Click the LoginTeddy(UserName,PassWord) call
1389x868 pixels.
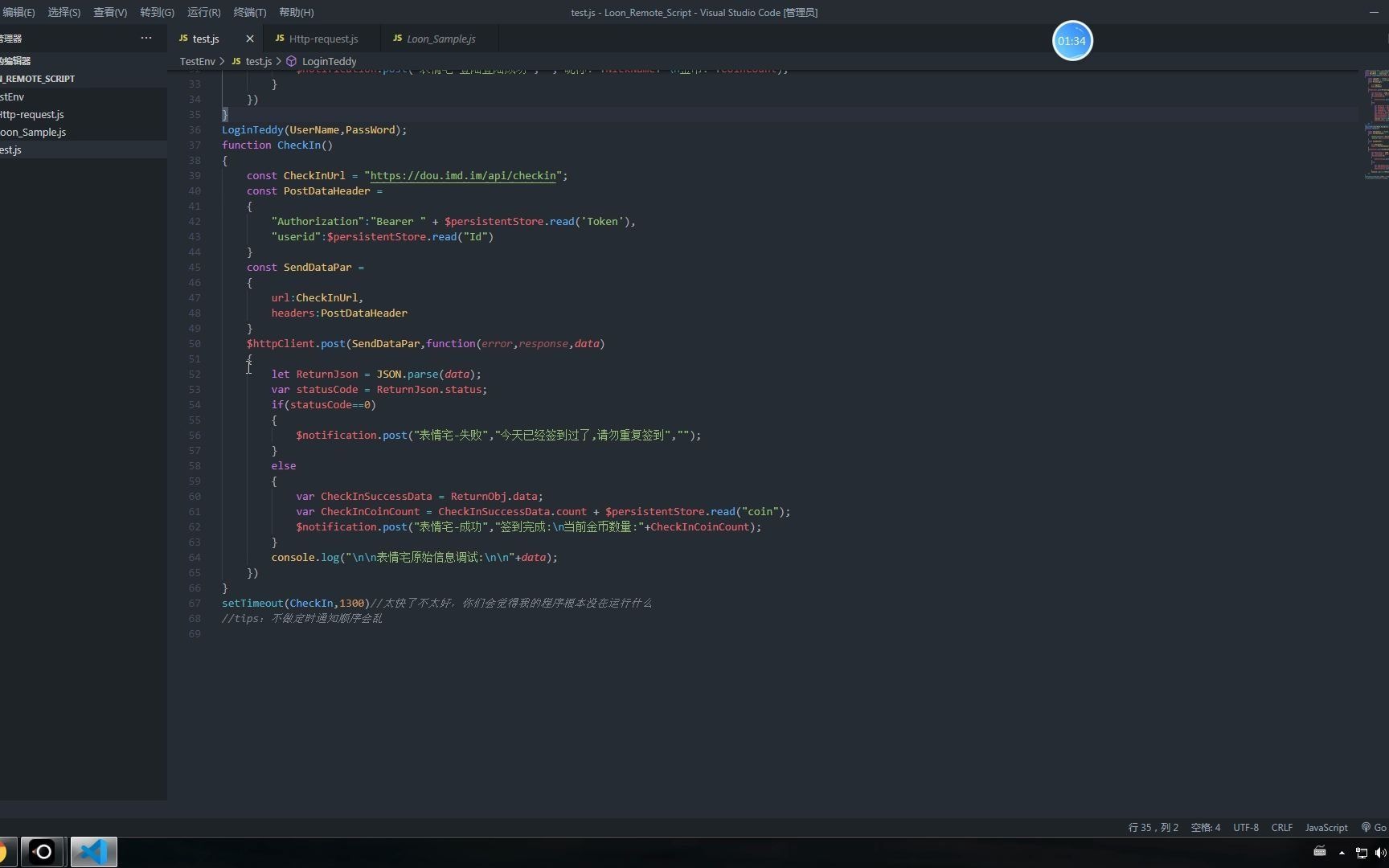pos(314,129)
